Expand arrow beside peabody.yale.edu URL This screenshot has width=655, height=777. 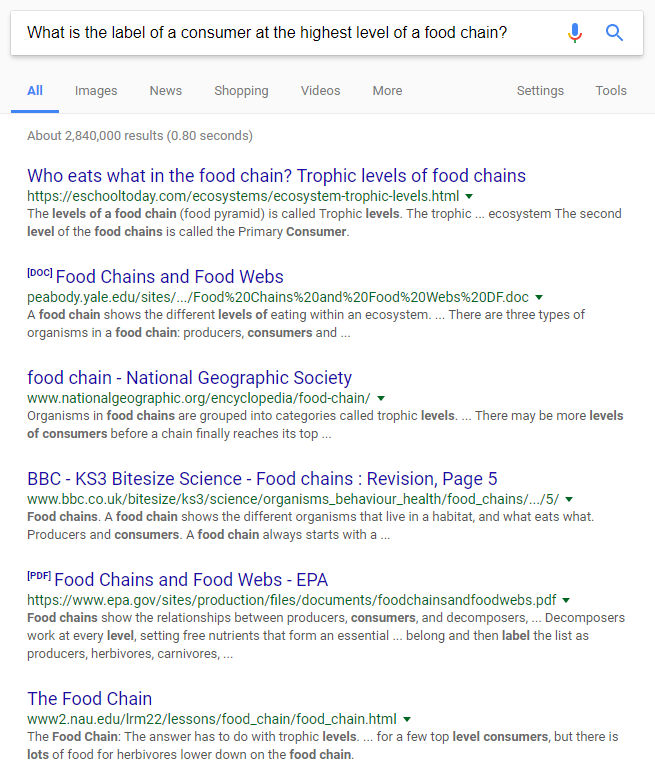point(539,297)
